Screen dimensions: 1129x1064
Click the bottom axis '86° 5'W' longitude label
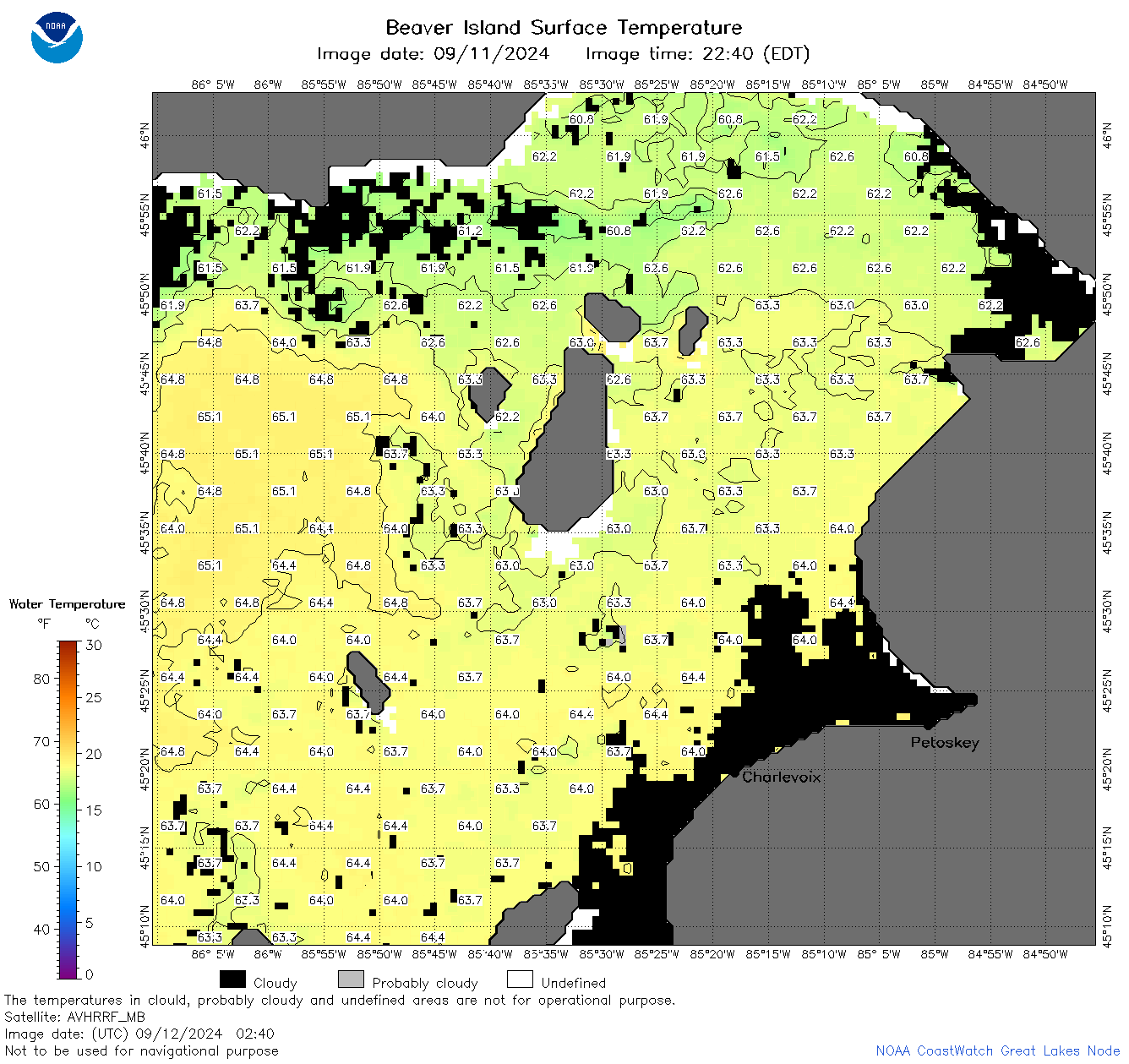213,954
